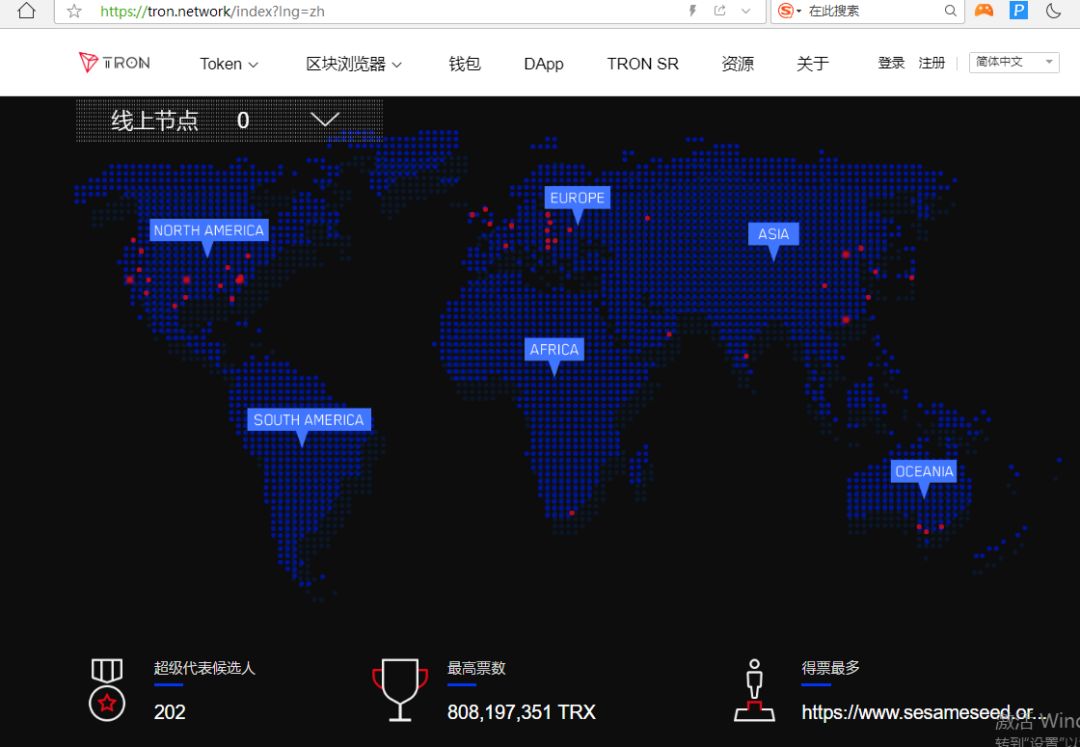
Task: Click the share icon in address bar
Action: tap(720, 10)
